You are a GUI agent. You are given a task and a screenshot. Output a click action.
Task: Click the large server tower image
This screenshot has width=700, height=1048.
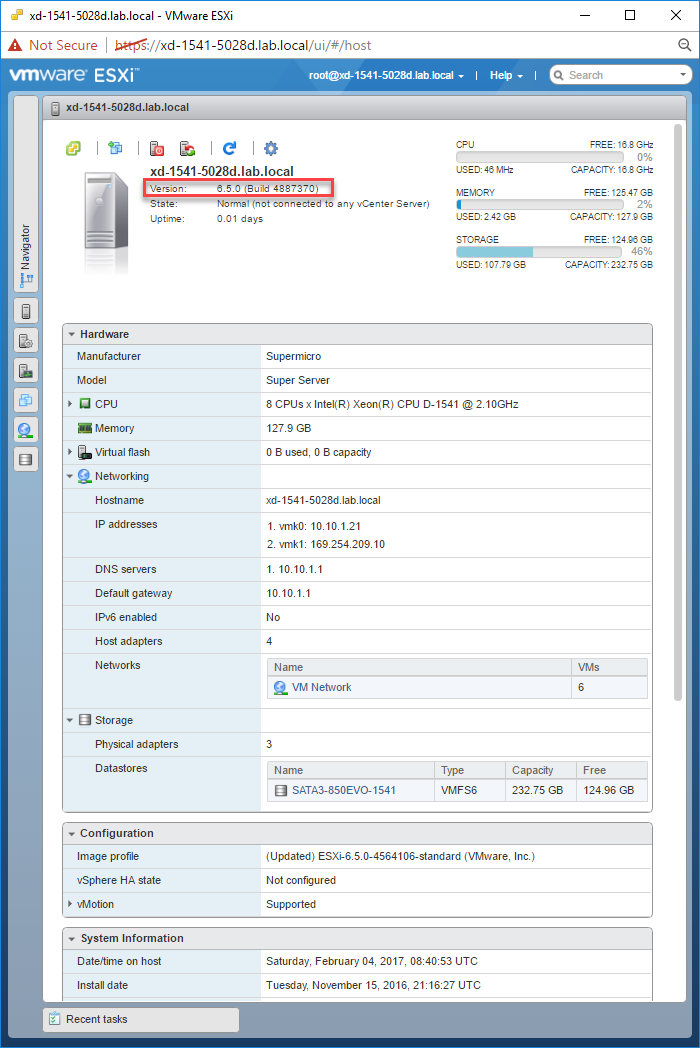(x=105, y=213)
